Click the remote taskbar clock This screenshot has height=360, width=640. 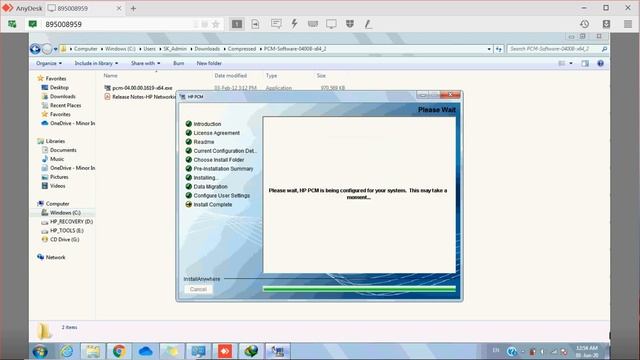587,351
